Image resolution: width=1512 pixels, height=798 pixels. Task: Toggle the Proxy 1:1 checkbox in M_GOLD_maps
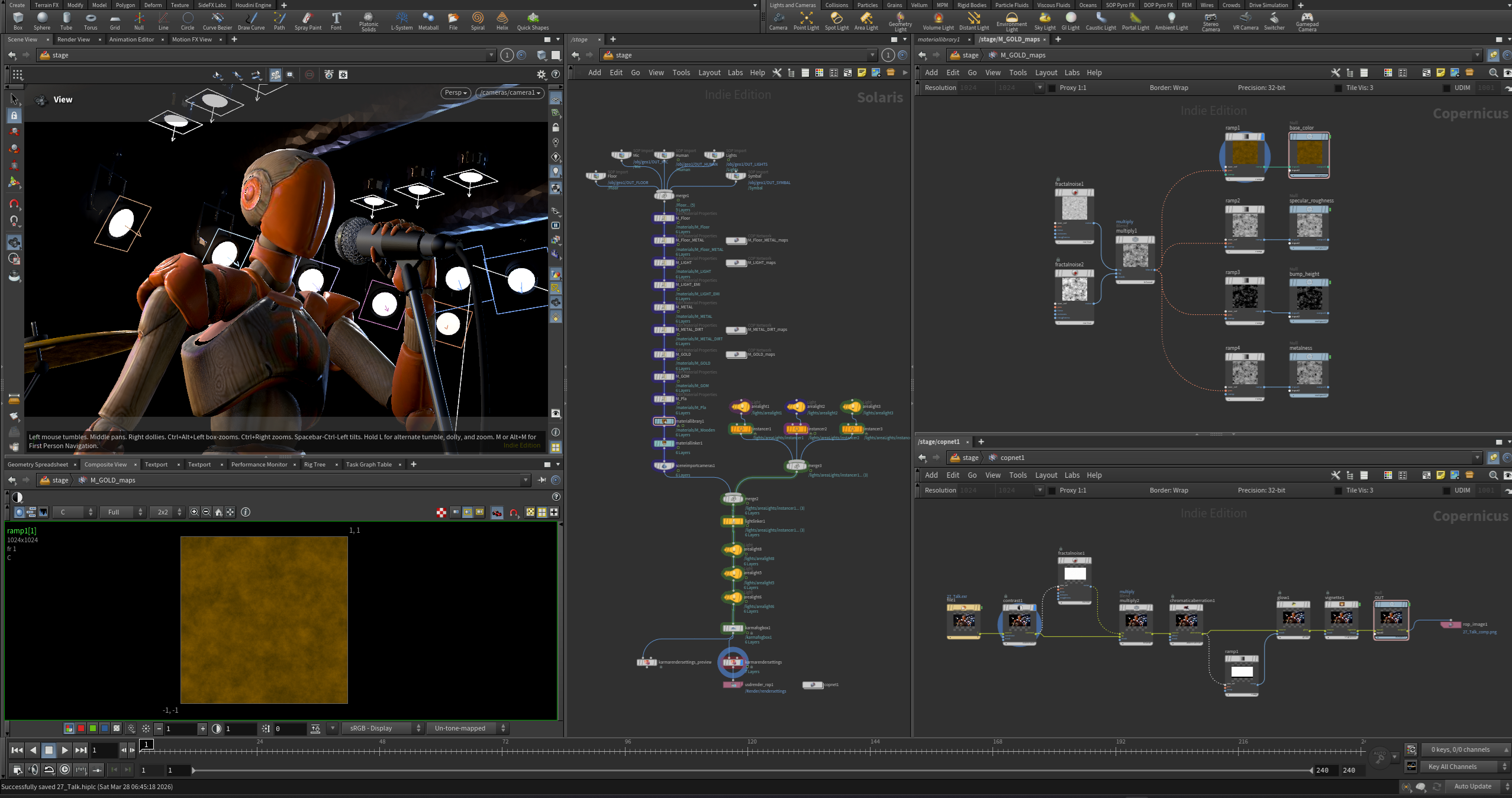1052,88
